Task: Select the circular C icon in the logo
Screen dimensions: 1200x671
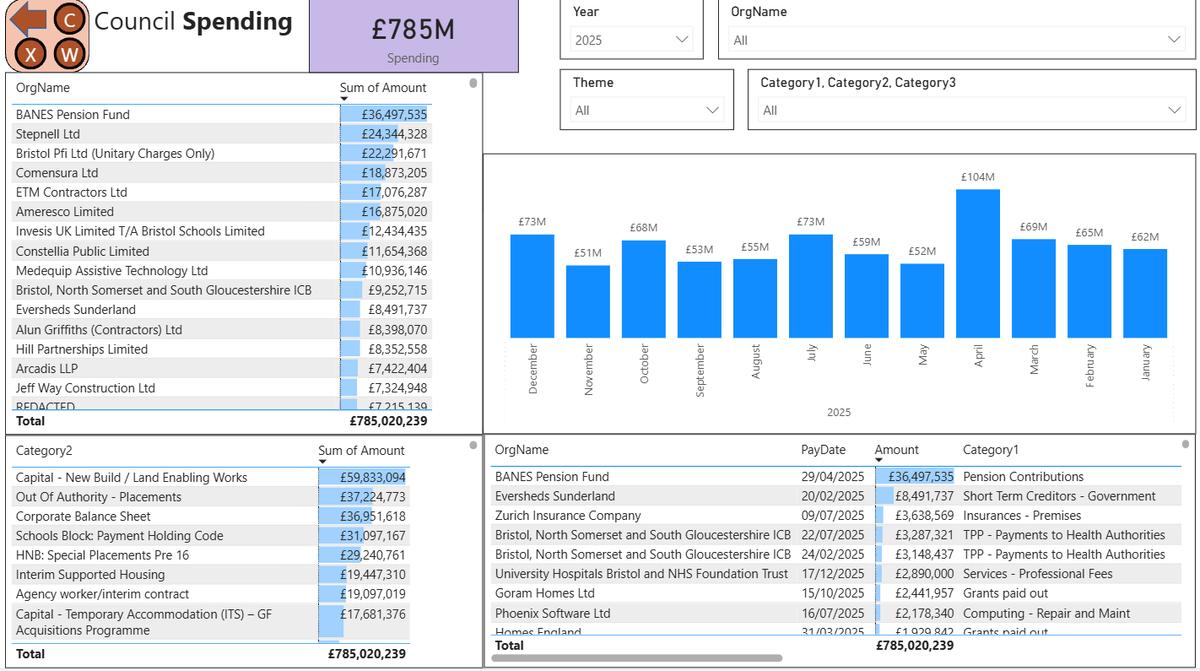Action: pyautogui.click(x=70, y=17)
